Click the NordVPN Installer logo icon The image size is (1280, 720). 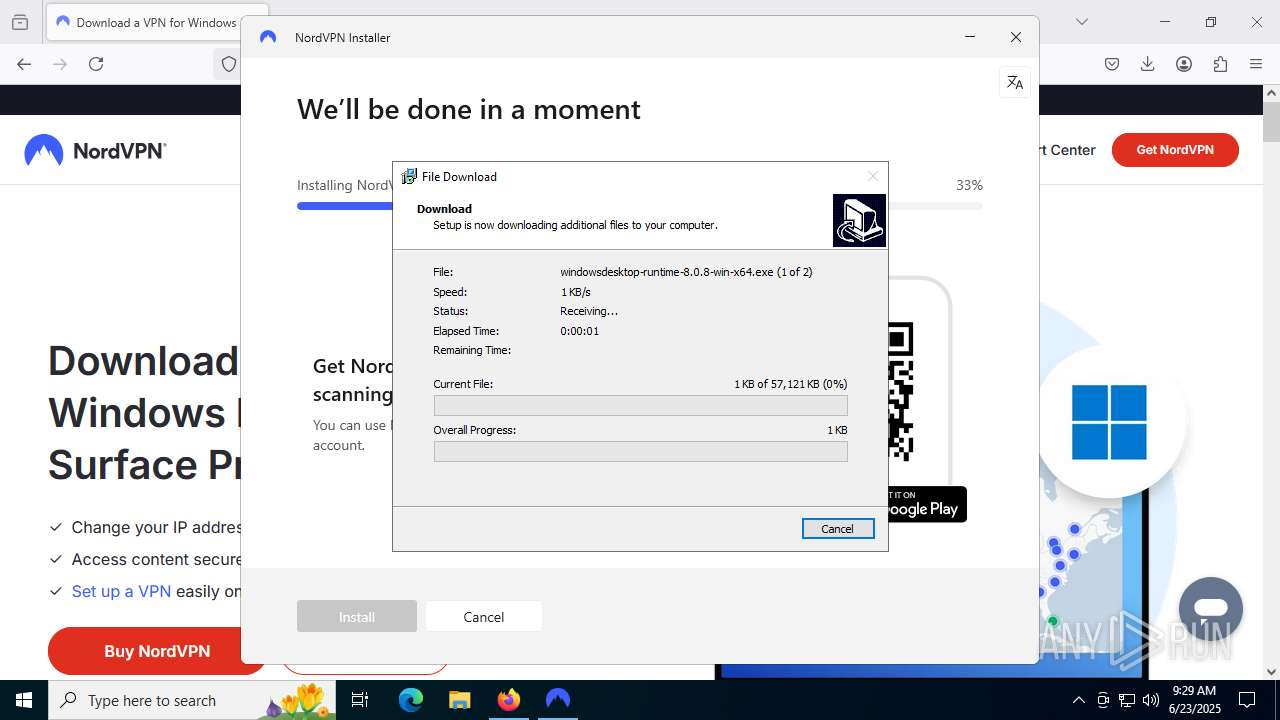pos(268,37)
